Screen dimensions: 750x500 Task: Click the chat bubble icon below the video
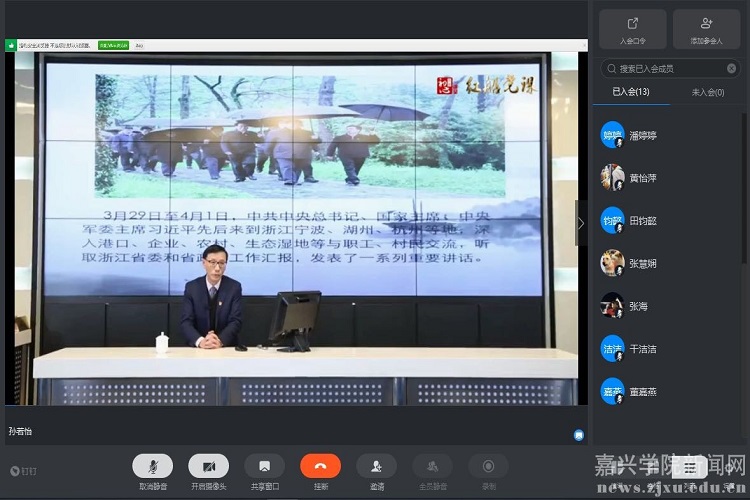click(x=578, y=435)
